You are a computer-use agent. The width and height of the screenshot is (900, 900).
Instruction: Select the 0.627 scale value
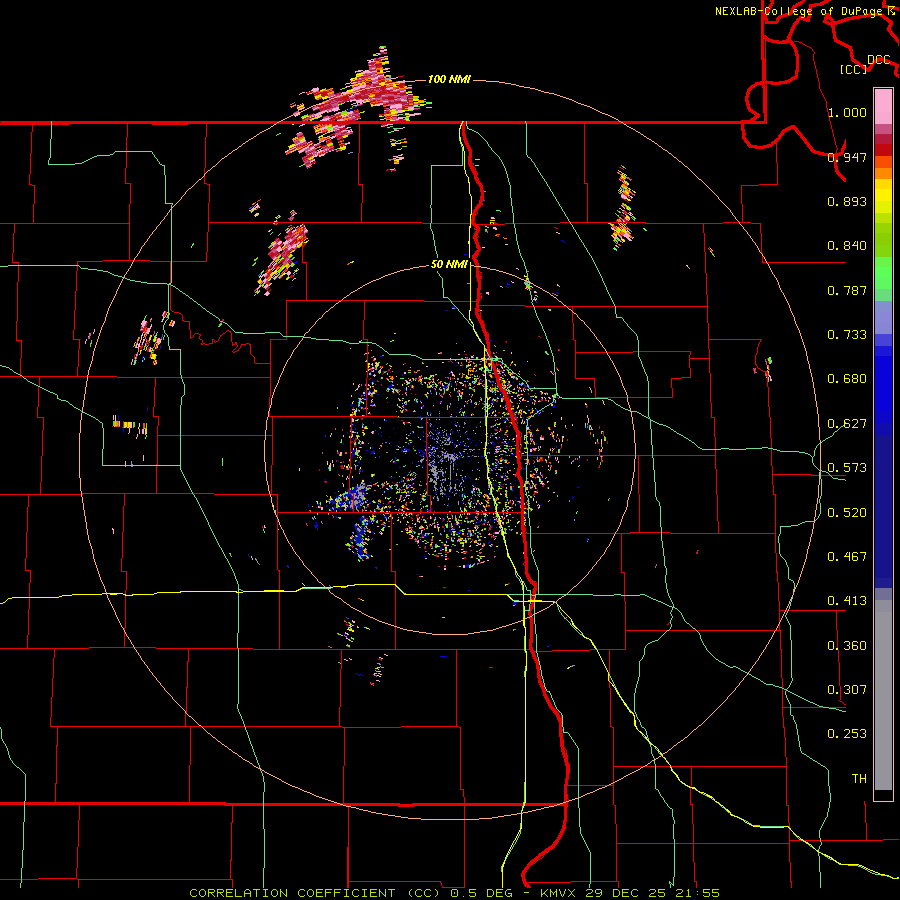pos(847,424)
